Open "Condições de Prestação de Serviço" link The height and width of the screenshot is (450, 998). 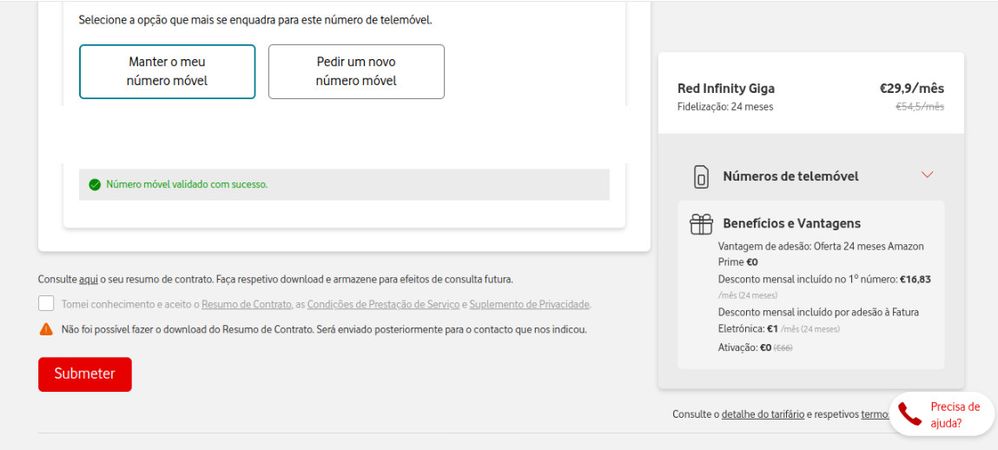(383, 304)
